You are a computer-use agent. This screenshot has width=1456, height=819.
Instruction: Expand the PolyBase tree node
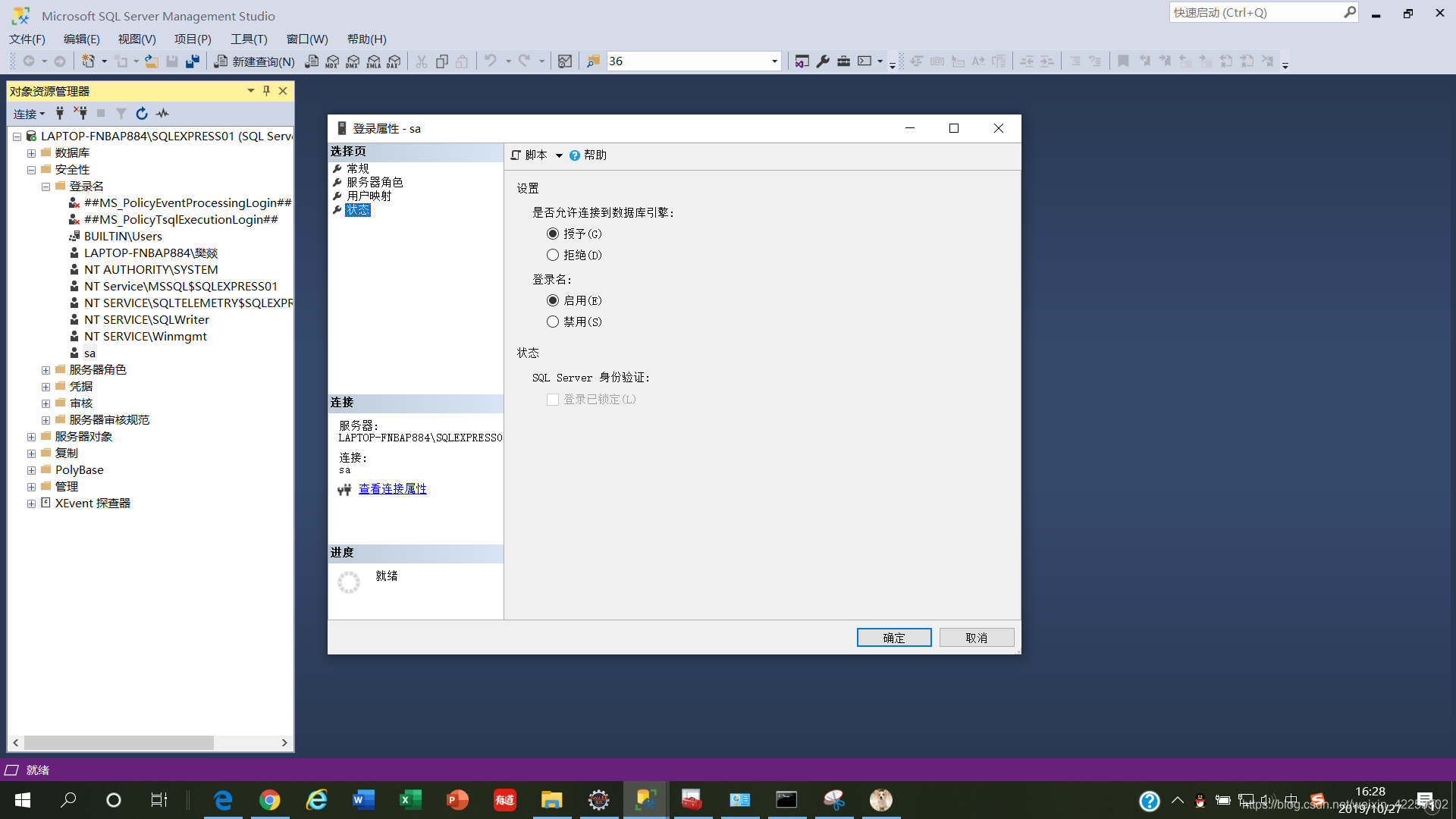pyautogui.click(x=31, y=470)
